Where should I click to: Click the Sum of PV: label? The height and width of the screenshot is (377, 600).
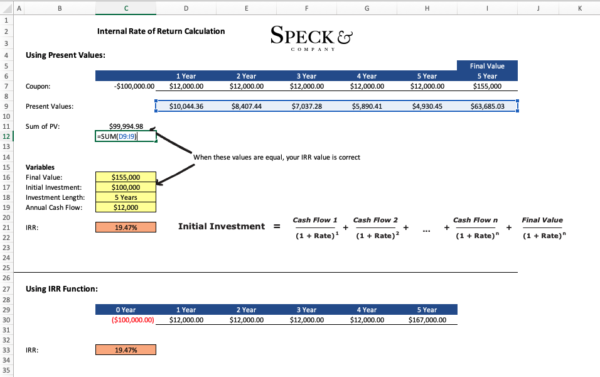pos(42,126)
